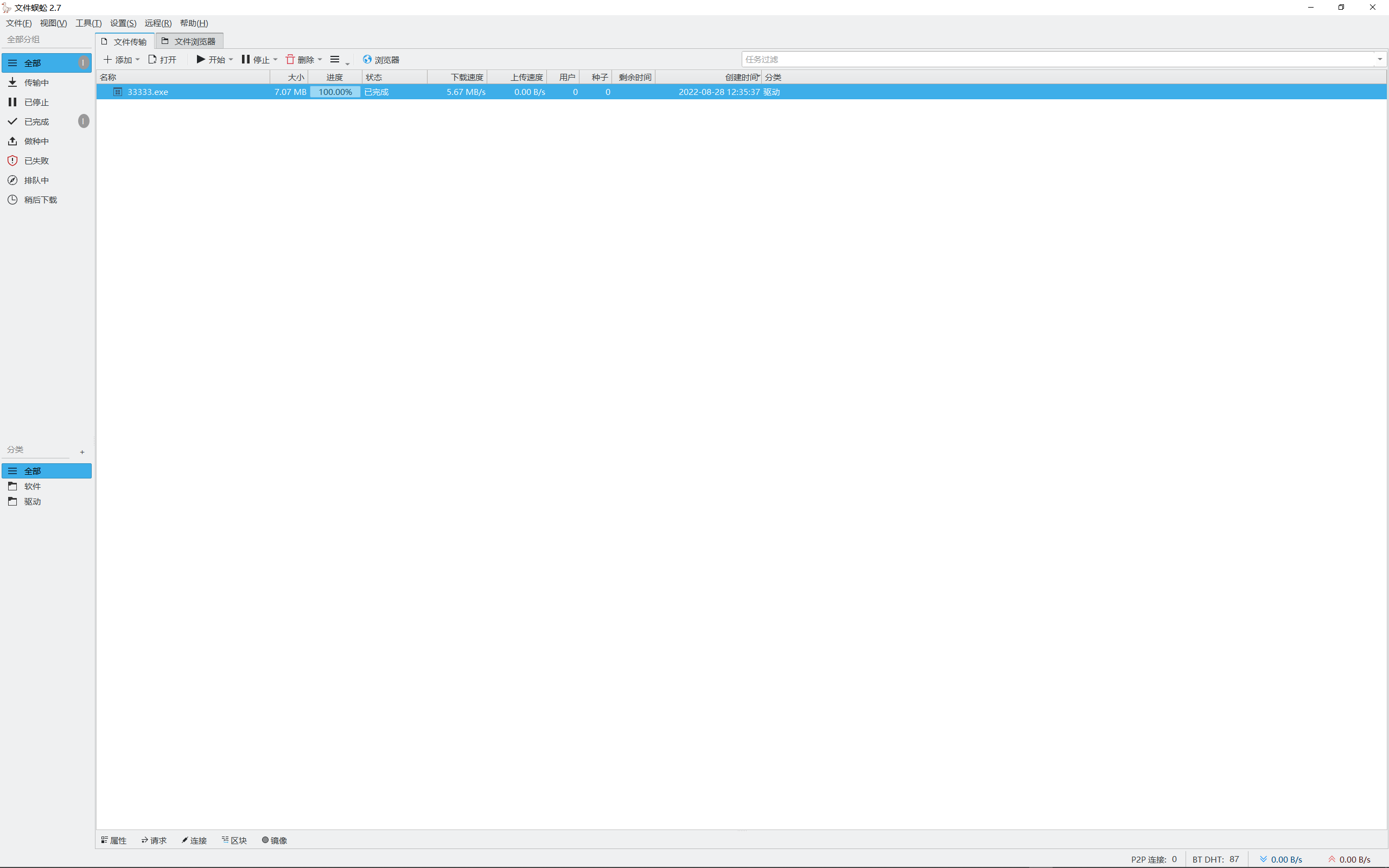The image size is (1389, 868).
Task: Open the 设置(S) menu
Action: (x=123, y=23)
